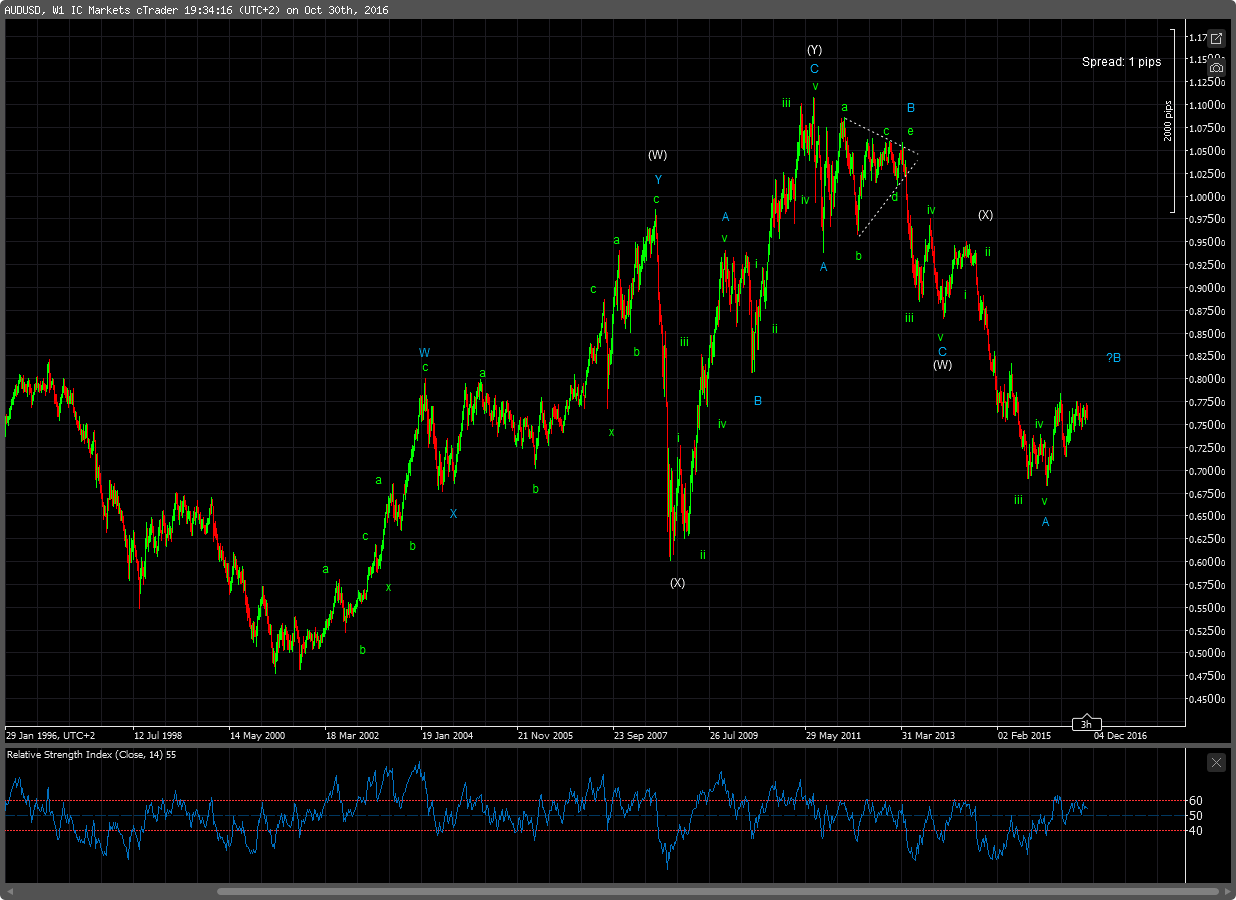Click the horizontal scrollbar thumb
The image size is (1236, 900).
pyautogui.click(x=718, y=891)
